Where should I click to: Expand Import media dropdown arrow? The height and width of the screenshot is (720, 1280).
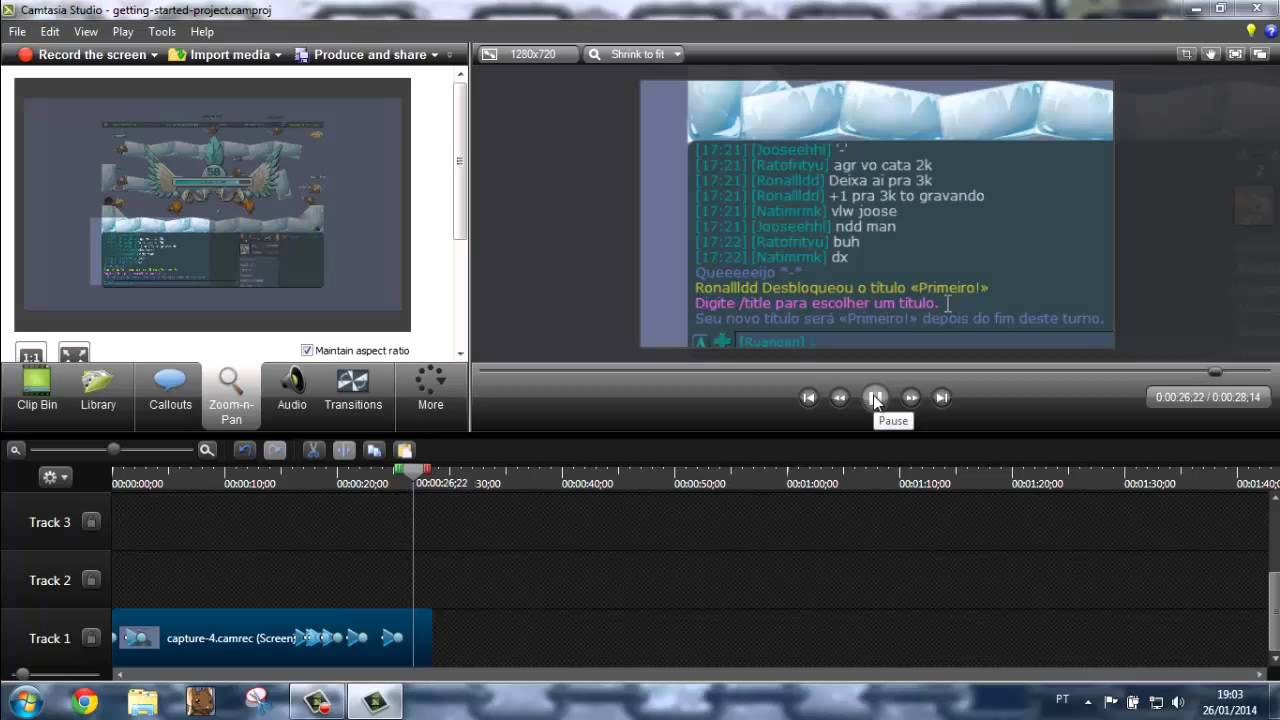tap(278, 55)
